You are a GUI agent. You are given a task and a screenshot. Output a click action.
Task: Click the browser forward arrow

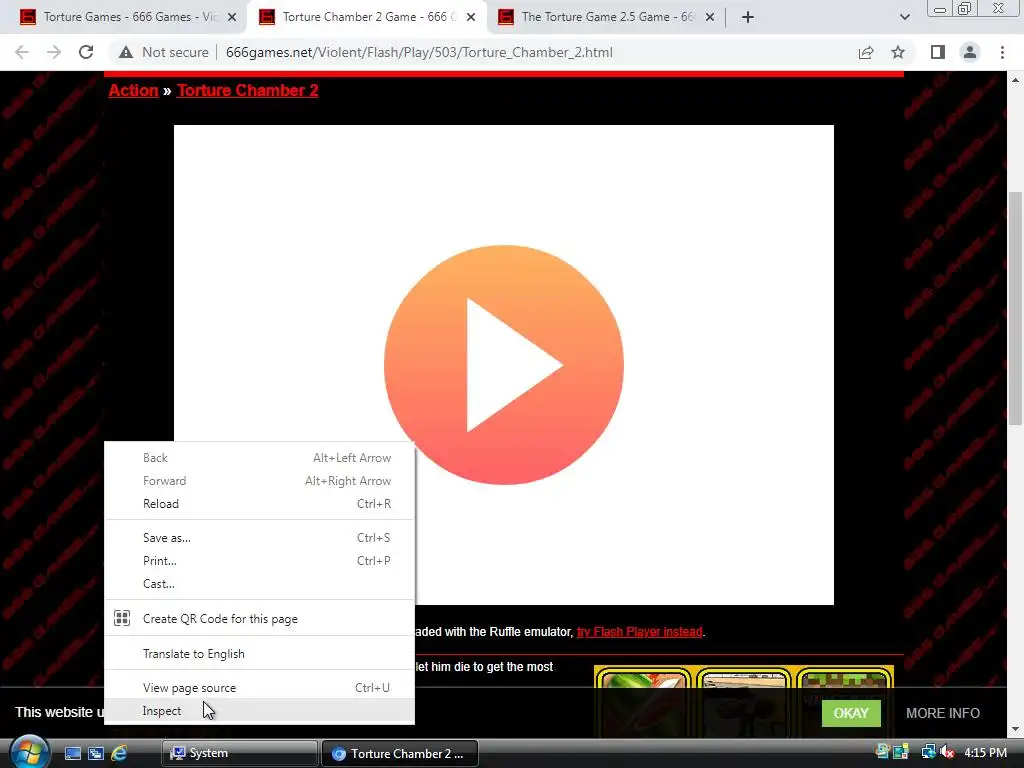tap(54, 52)
